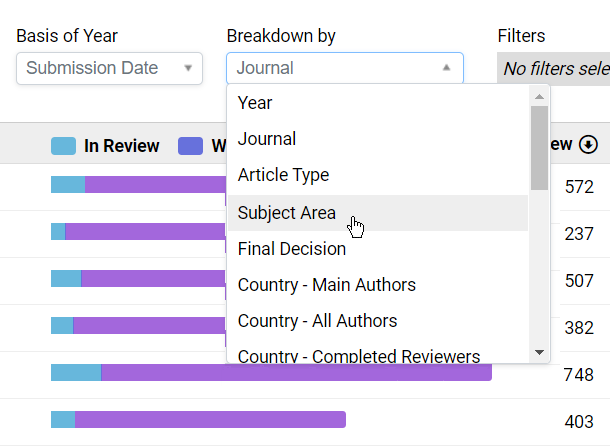Choose Article Type breakdown option

point(283,175)
